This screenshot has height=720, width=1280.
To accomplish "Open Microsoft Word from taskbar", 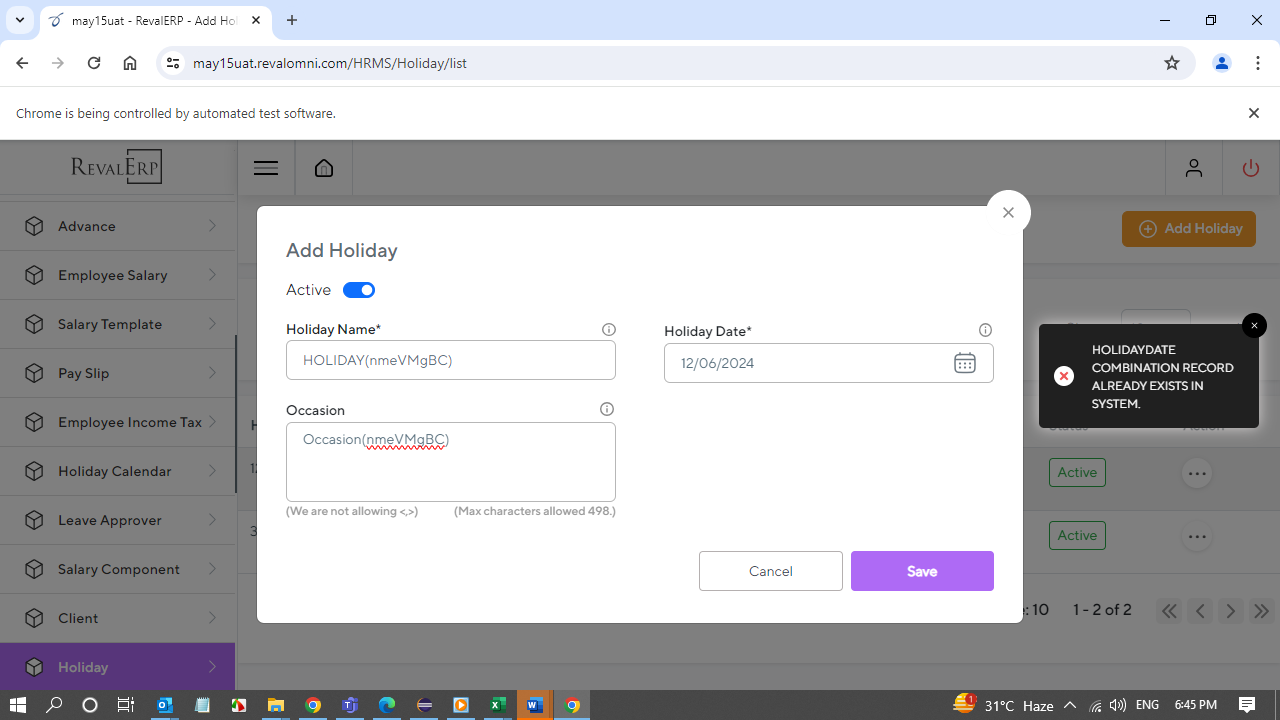I will 534,705.
